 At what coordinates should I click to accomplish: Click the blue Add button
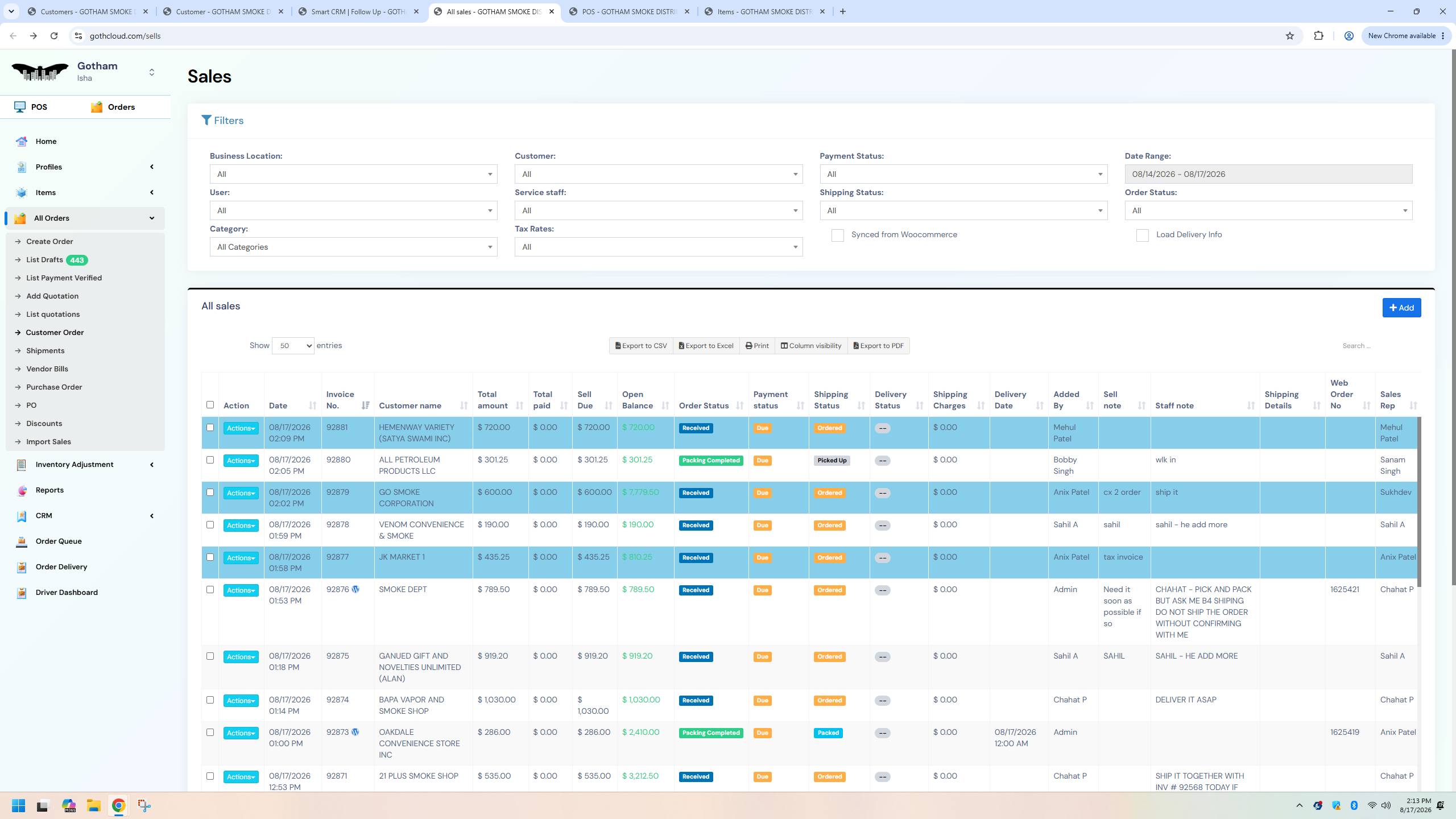(1401, 308)
